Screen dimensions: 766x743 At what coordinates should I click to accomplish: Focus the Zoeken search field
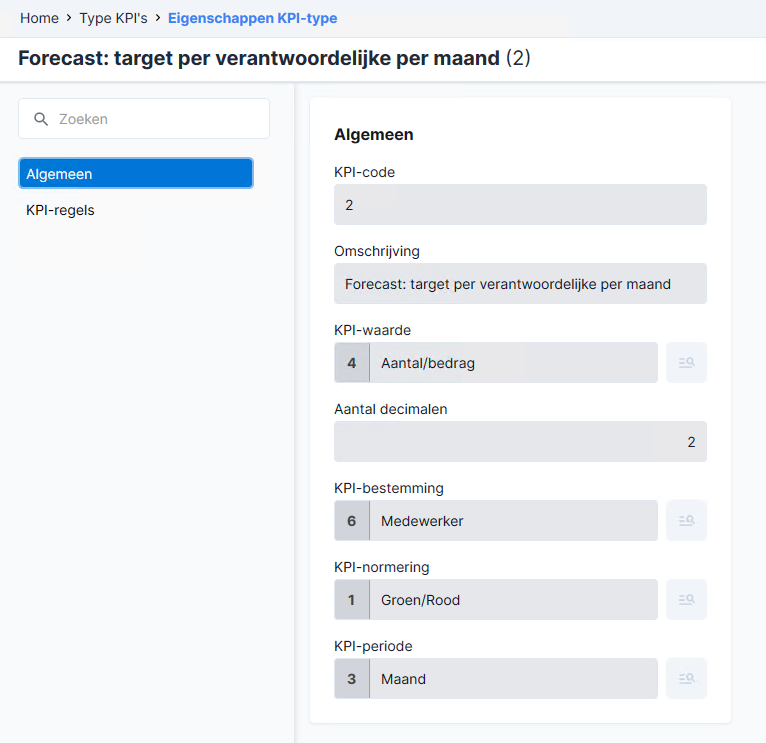[144, 119]
